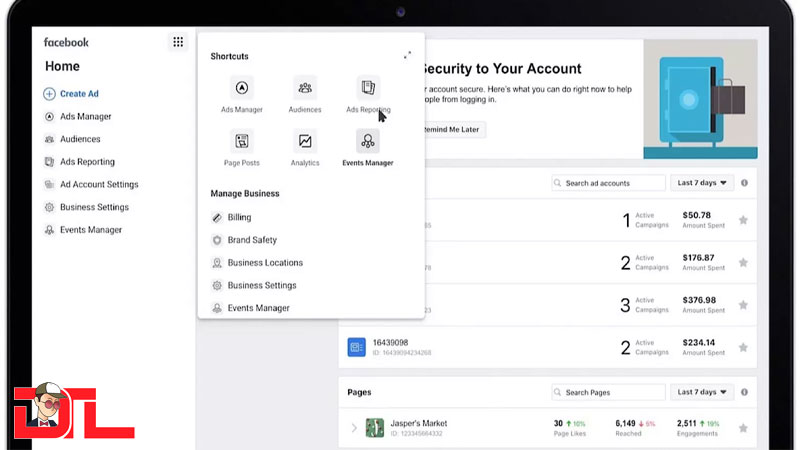Click Events Manager sidebar icon
The width and height of the screenshot is (800, 450).
coord(49,230)
